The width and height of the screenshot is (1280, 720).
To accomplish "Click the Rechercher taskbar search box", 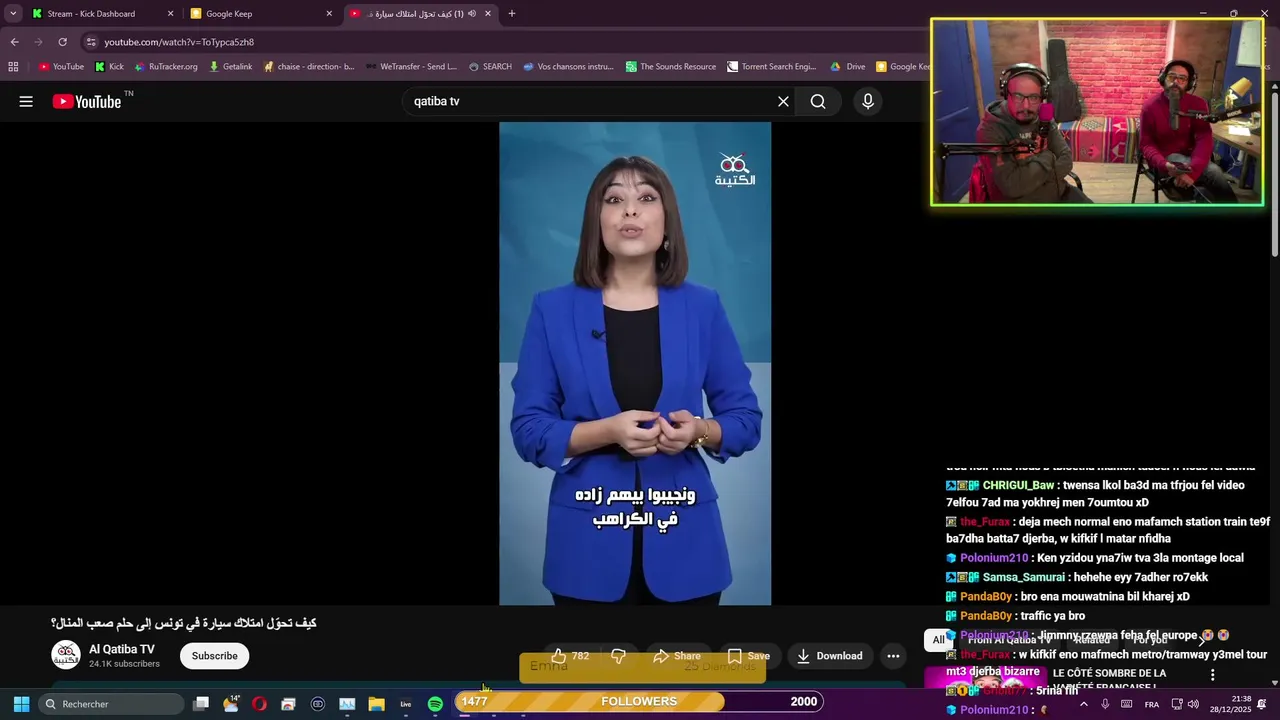I will coord(111,704).
